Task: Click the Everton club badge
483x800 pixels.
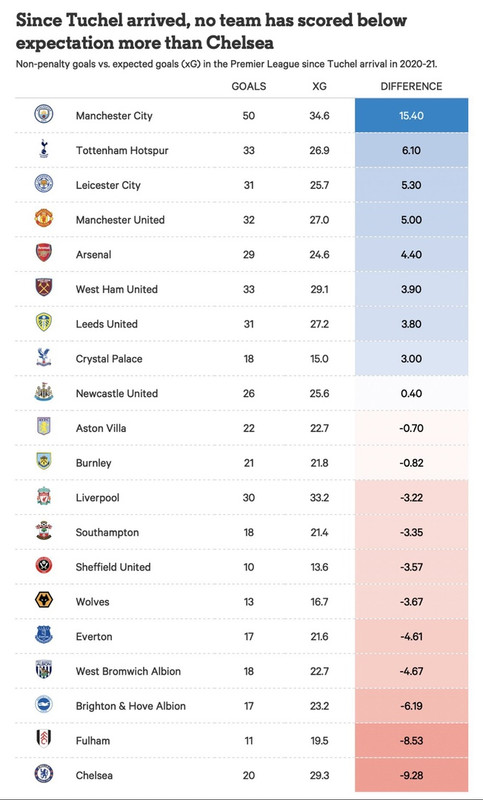Action: (44, 634)
